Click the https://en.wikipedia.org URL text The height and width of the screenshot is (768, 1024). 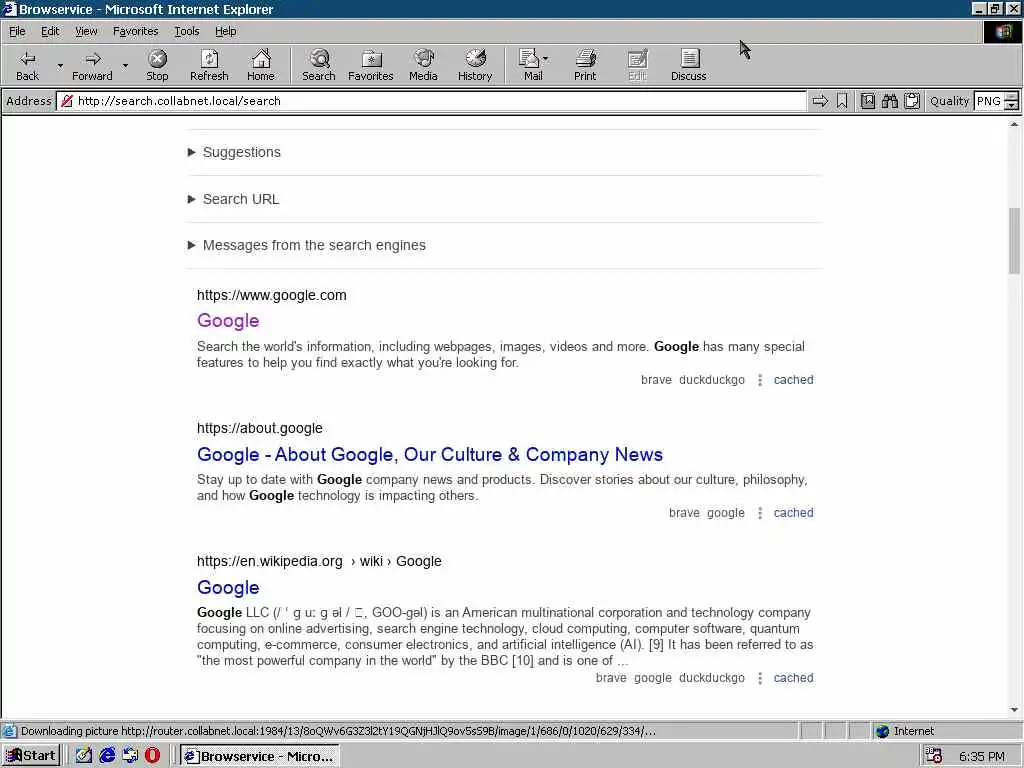click(x=270, y=562)
